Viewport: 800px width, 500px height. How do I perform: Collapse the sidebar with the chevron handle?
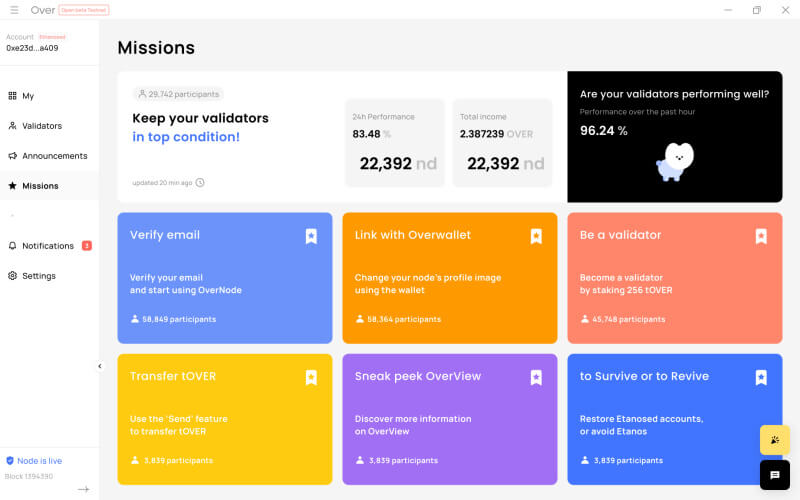click(x=99, y=366)
